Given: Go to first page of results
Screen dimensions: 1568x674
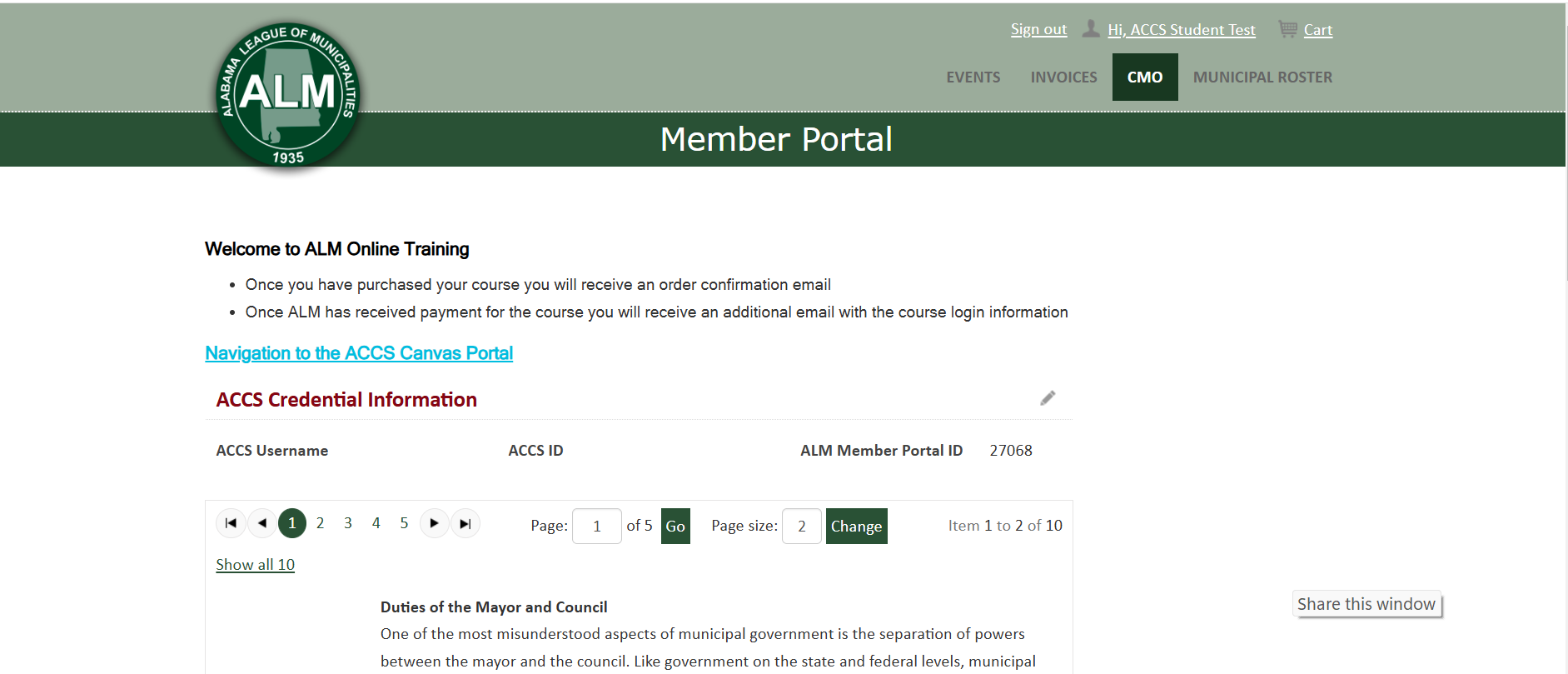Looking at the screenshot, I should (x=231, y=523).
